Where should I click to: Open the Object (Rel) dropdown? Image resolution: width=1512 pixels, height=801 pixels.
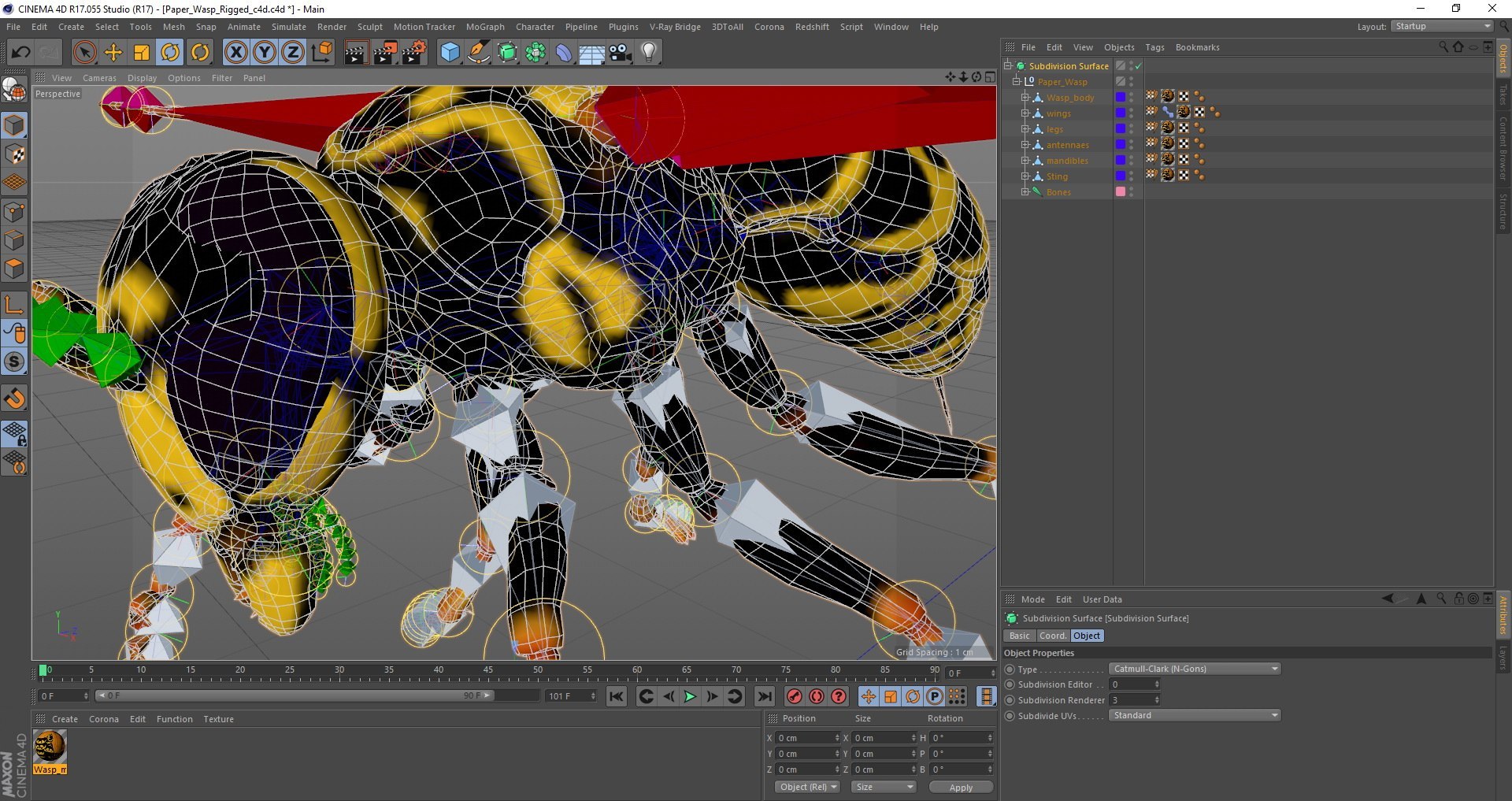808,787
